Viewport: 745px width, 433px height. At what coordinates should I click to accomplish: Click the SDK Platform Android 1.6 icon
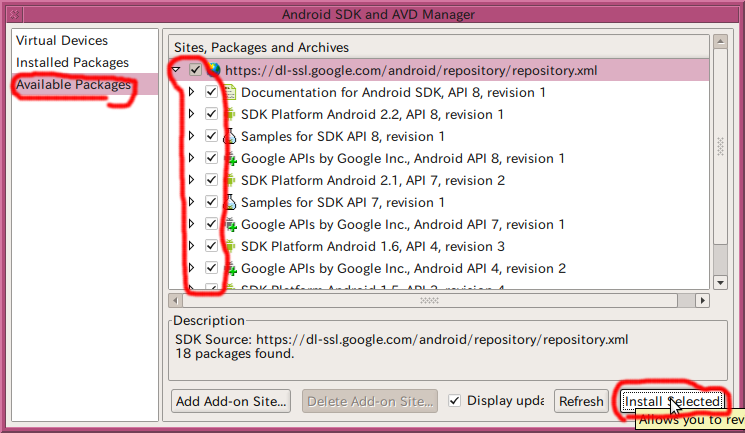coord(230,246)
